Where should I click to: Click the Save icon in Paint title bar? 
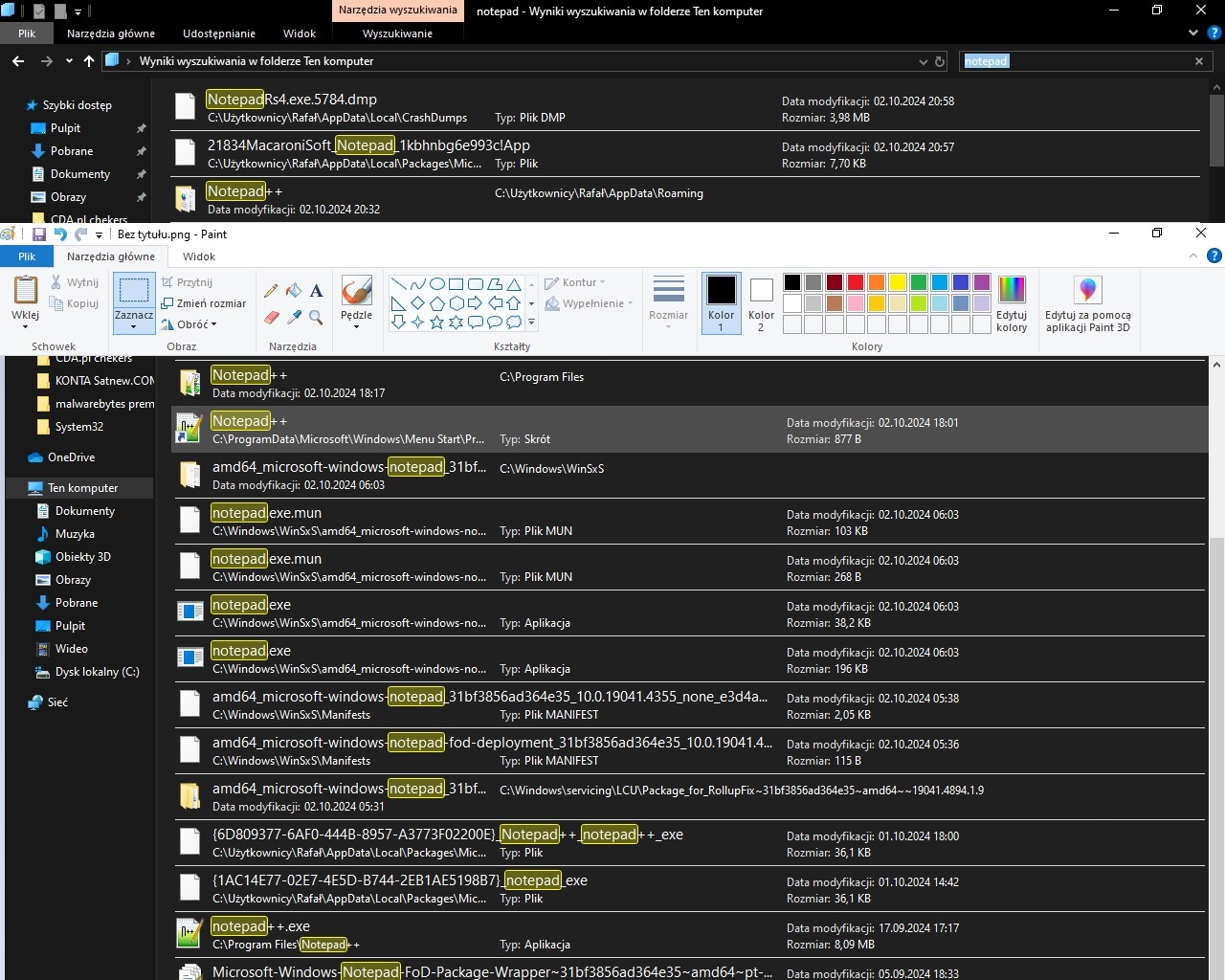click(39, 234)
